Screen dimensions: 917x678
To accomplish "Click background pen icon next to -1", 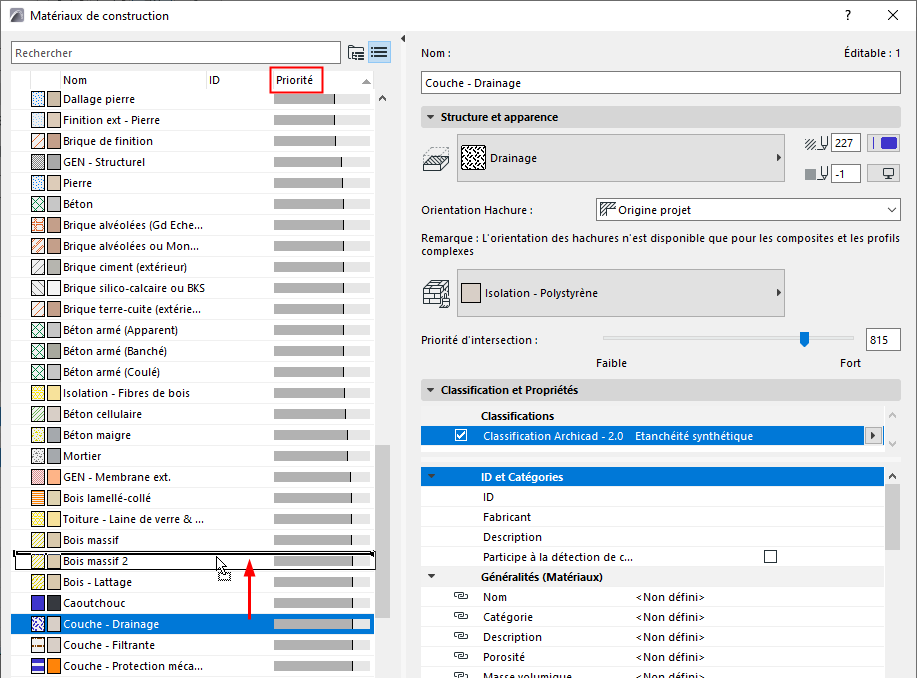I will (816, 174).
